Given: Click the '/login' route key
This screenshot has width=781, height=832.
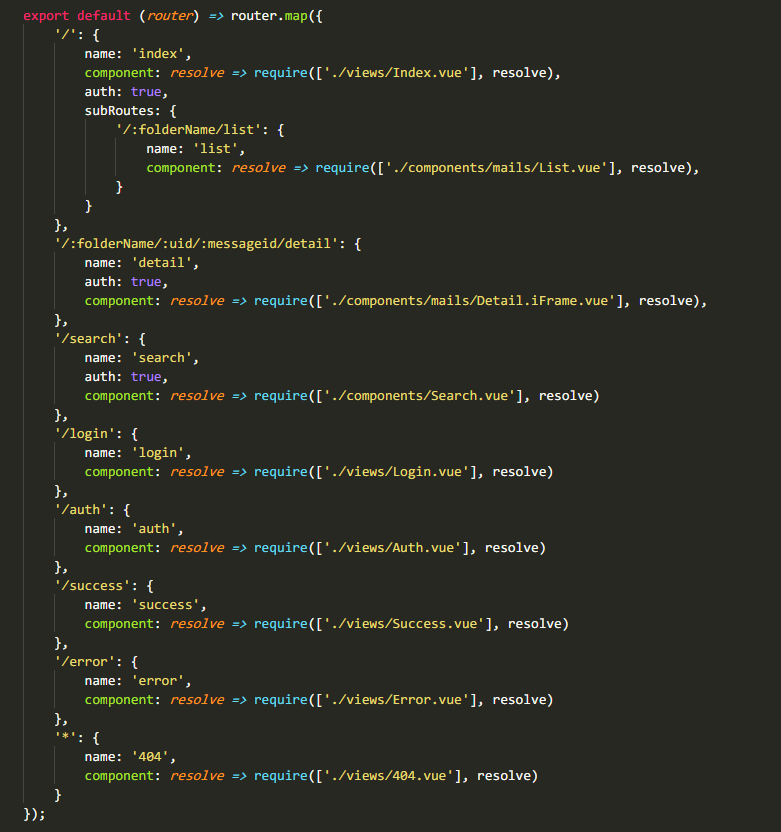Looking at the screenshot, I should click(x=85, y=434).
